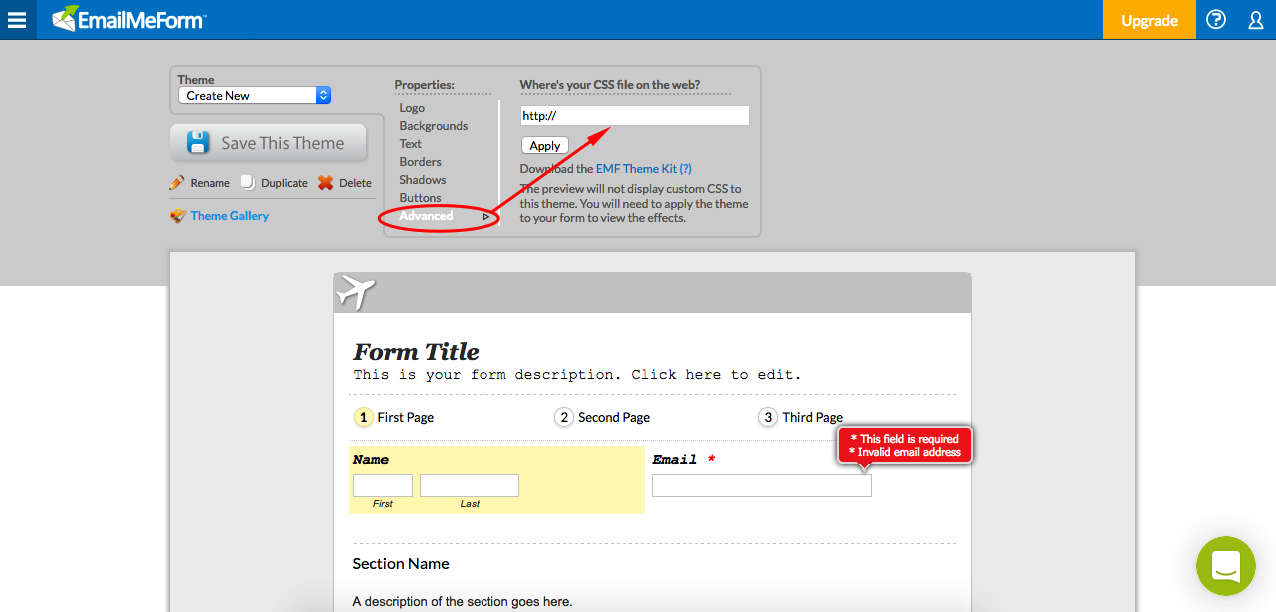Select Buttons in Properties list
Image resolution: width=1276 pixels, height=612 pixels.
420,198
